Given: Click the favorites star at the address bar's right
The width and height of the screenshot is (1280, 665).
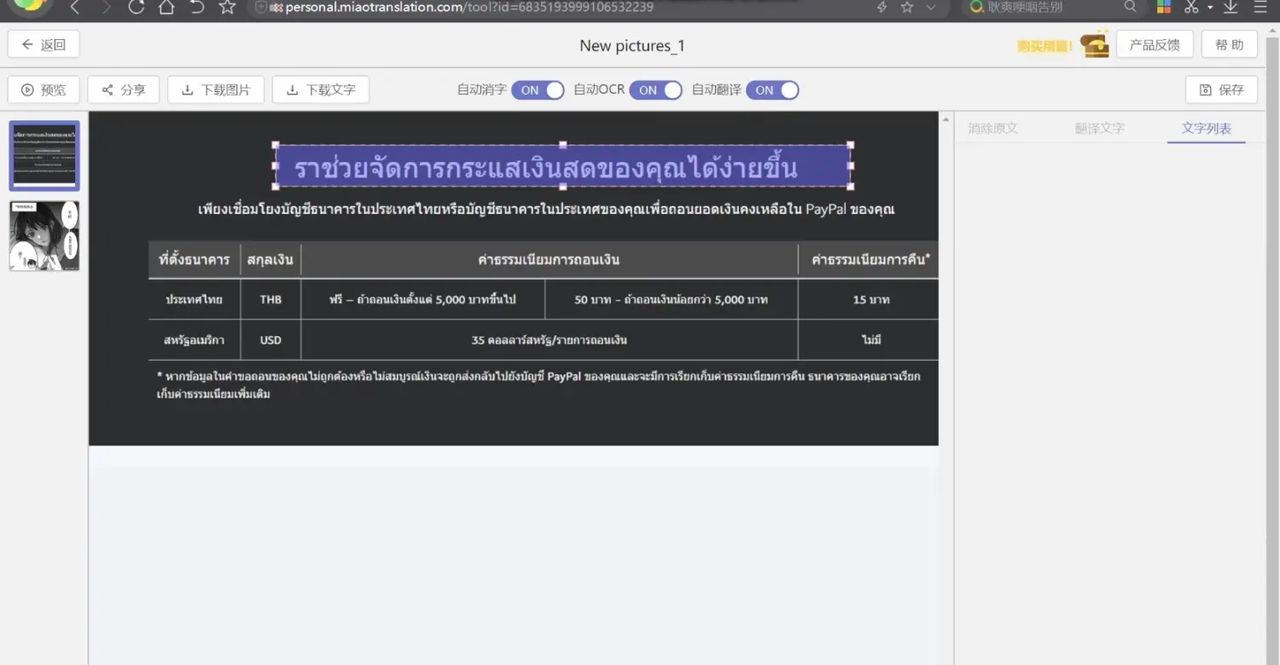Looking at the screenshot, I should coord(907,8).
